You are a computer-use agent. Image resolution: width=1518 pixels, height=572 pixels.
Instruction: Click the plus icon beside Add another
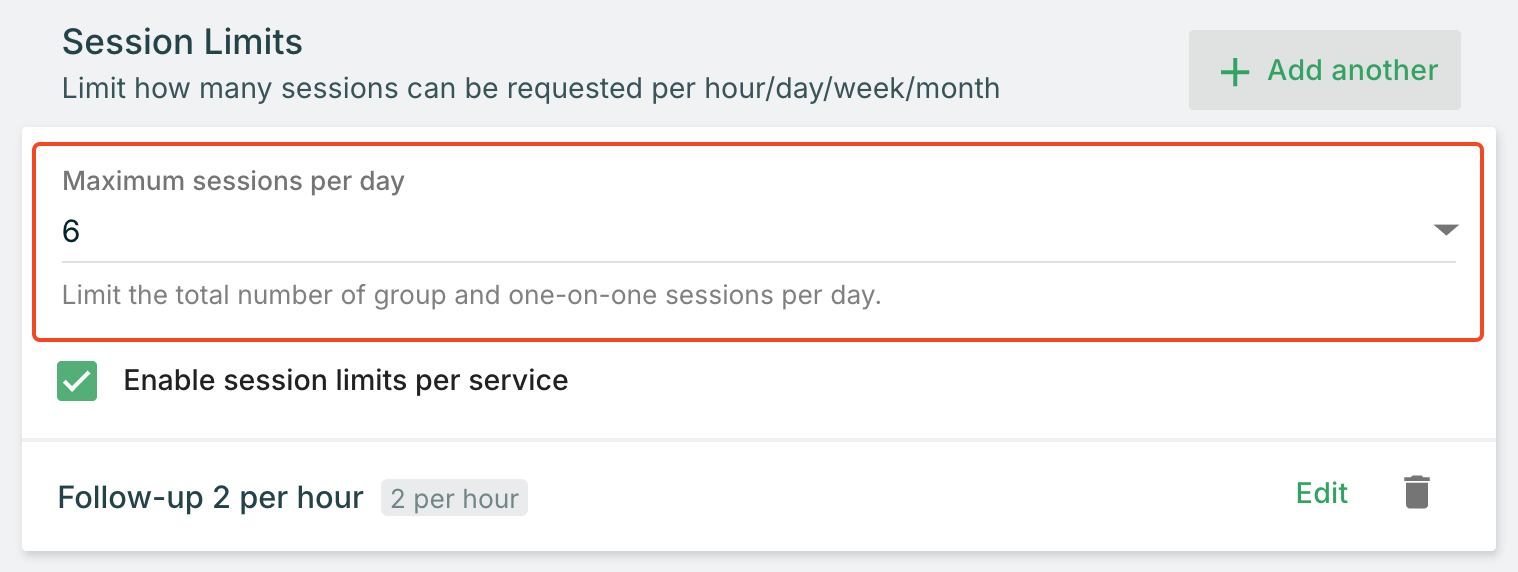pyautogui.click(x=1235, y=72)
